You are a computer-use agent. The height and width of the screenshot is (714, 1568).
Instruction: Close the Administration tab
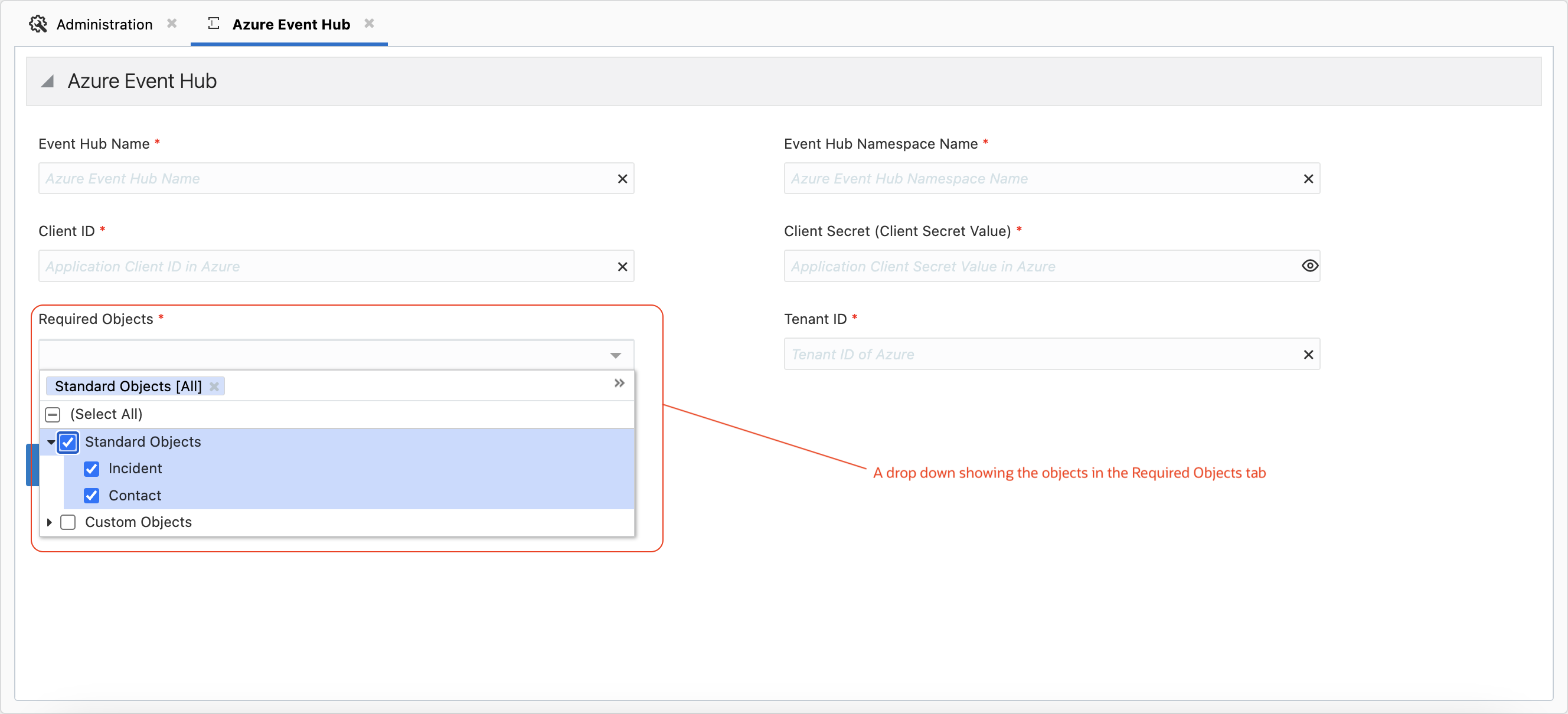tap(172, 24)
